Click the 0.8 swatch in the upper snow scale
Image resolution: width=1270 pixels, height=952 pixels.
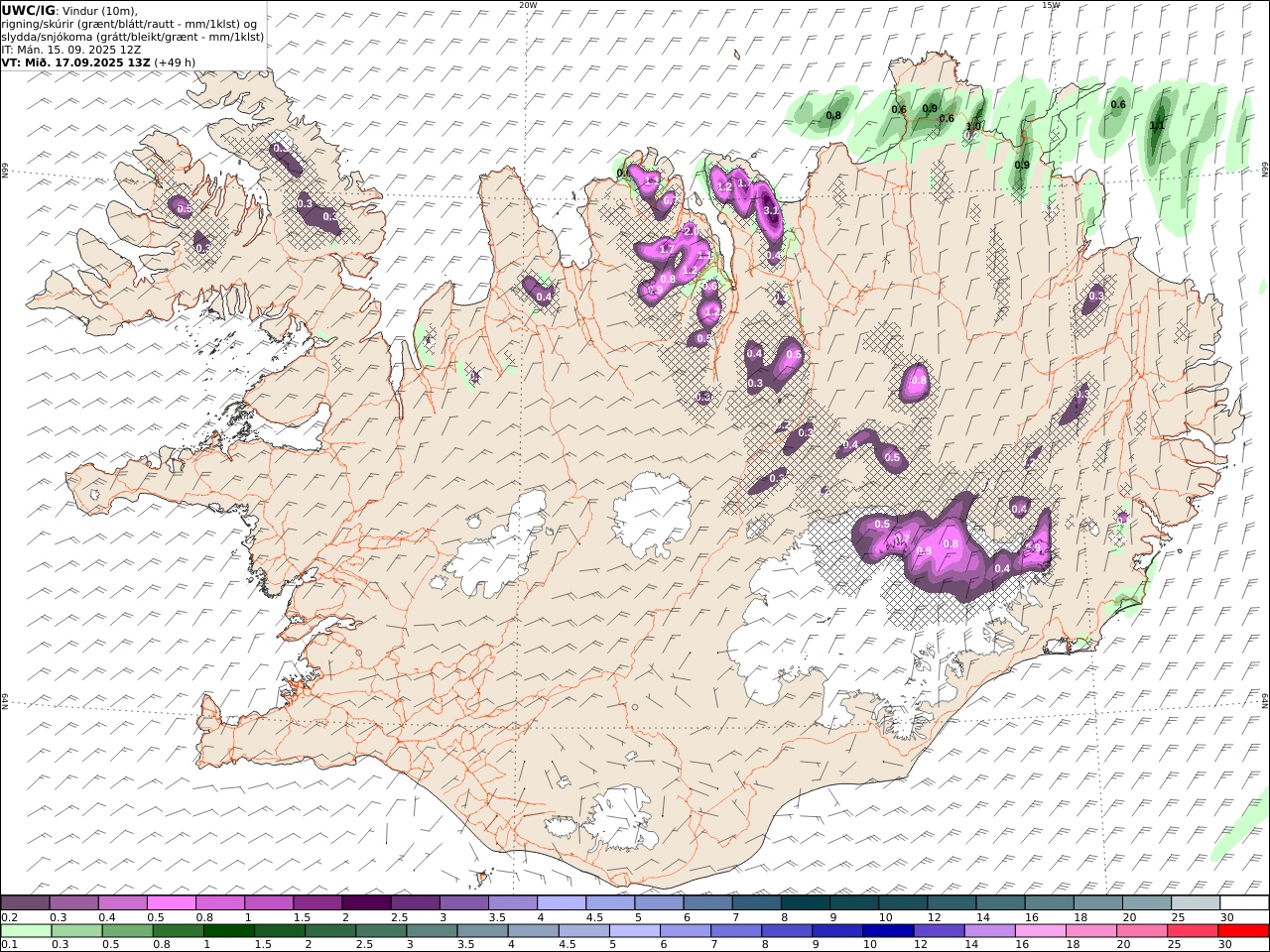[x=219, y=902]
